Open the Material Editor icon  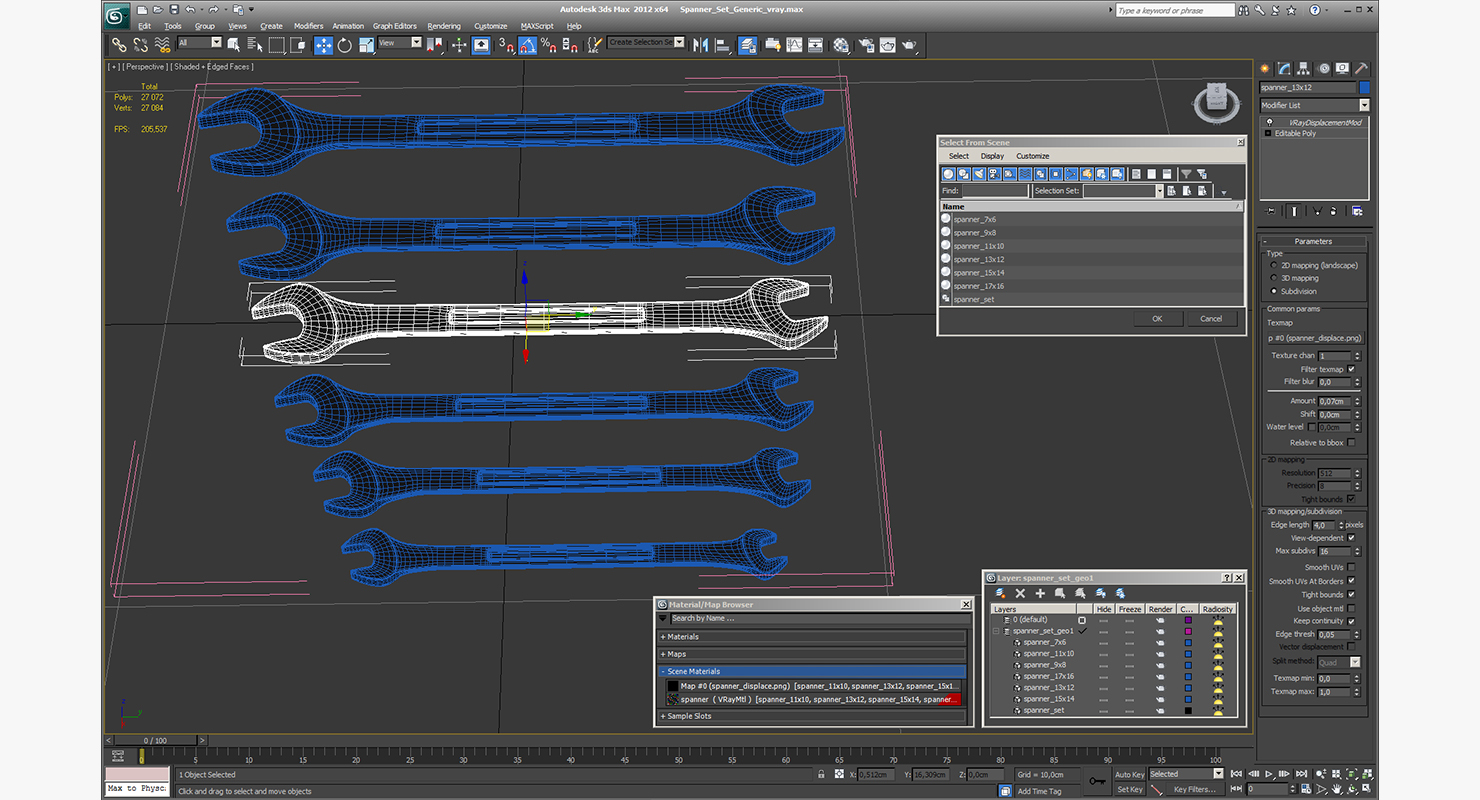click(x=841, y=45)
